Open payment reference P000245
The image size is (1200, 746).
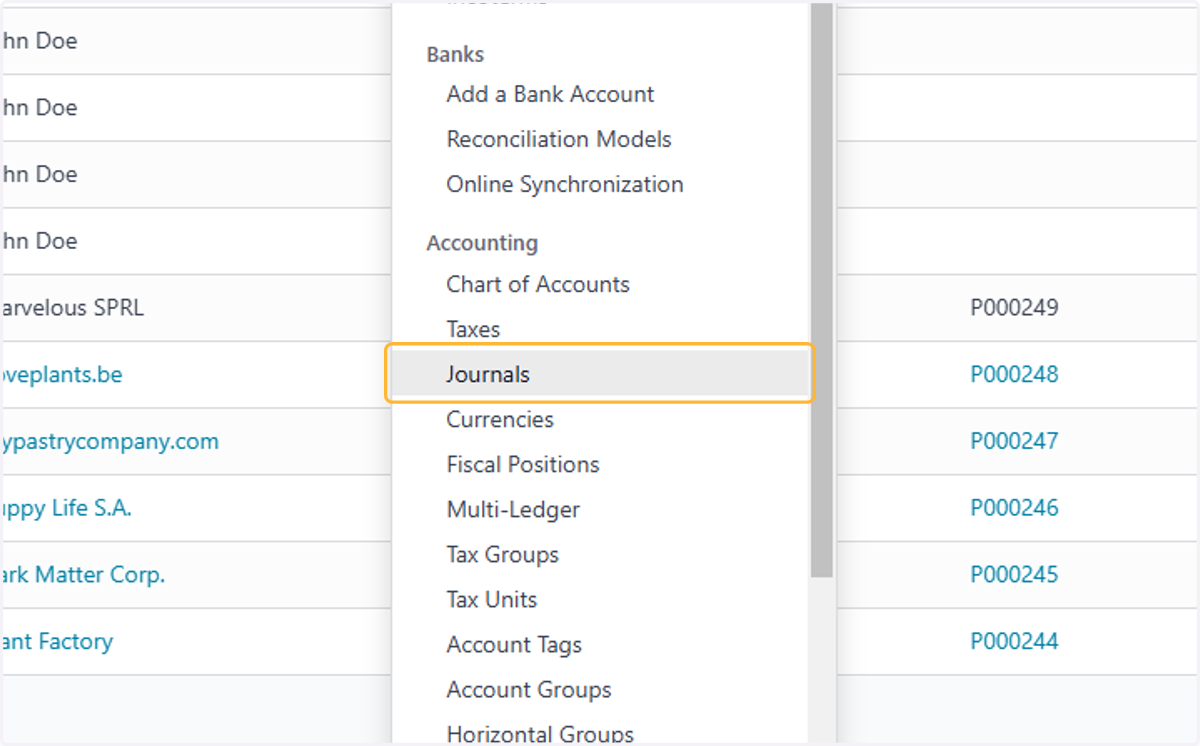1014,575
